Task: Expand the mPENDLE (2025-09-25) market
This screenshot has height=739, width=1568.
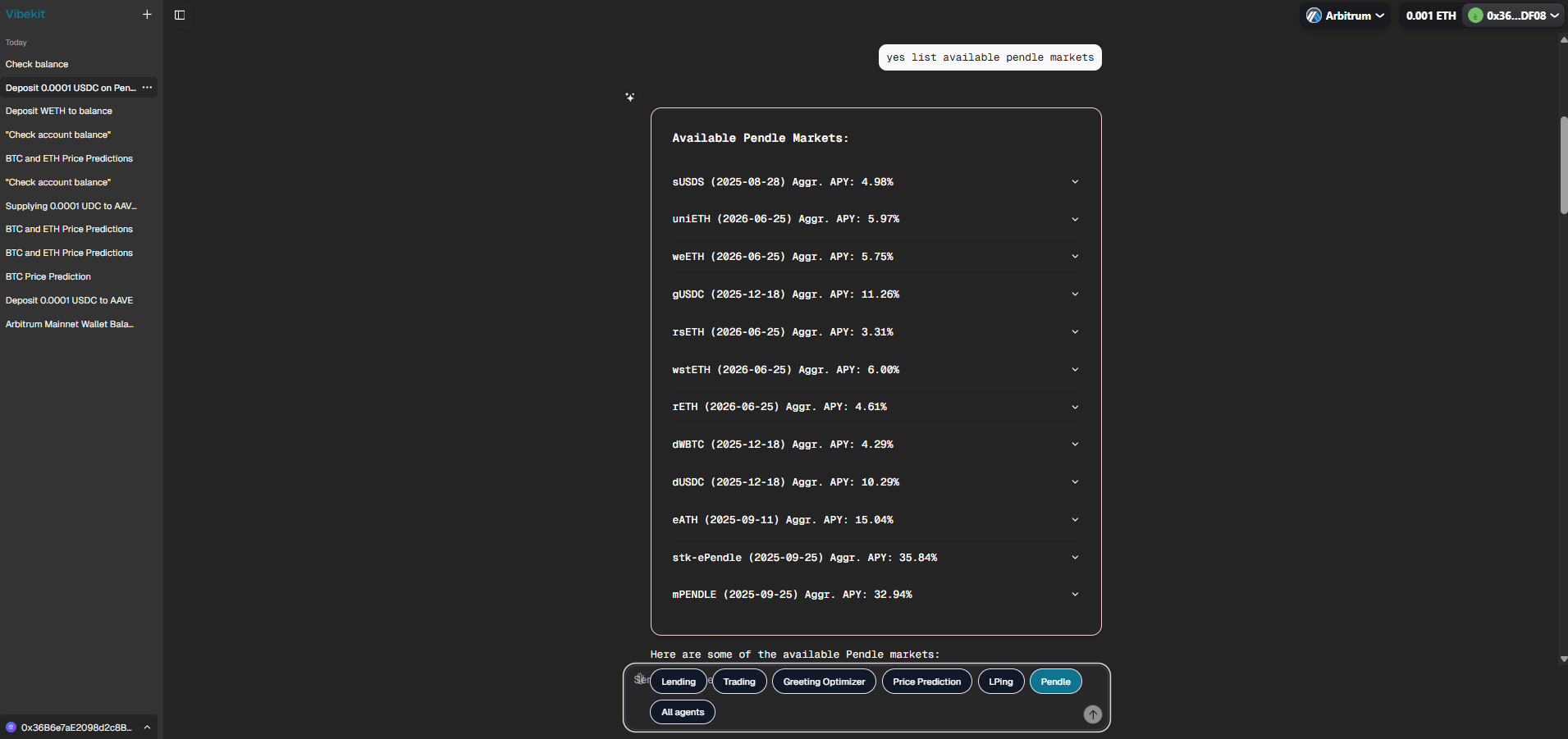Action: pyautogui.click(x=875, y=595)
